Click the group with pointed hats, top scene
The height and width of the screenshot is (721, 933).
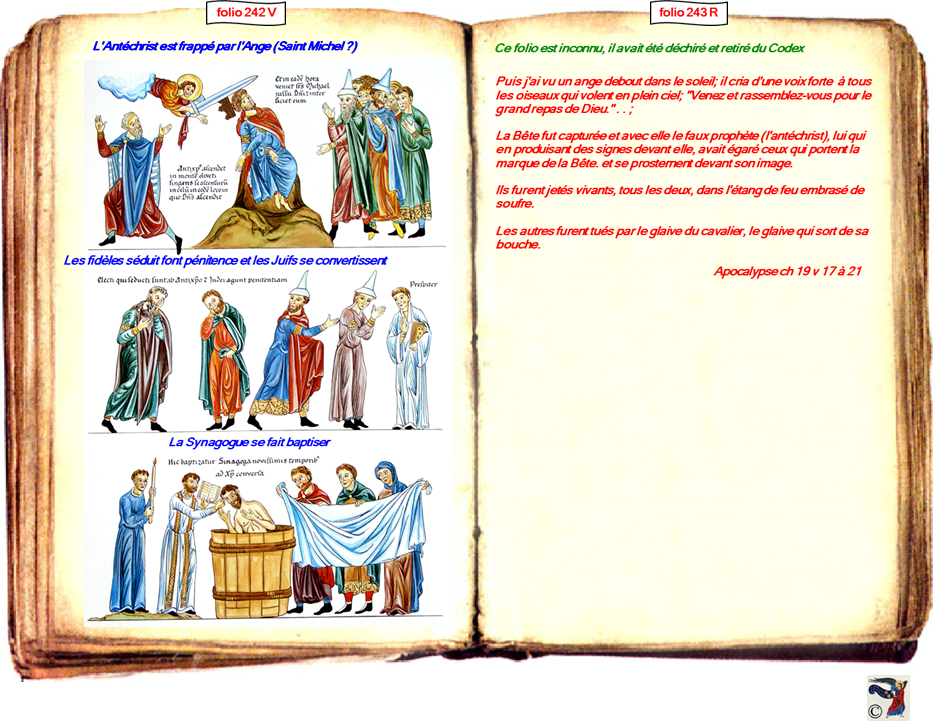click(x=375, y=155)
